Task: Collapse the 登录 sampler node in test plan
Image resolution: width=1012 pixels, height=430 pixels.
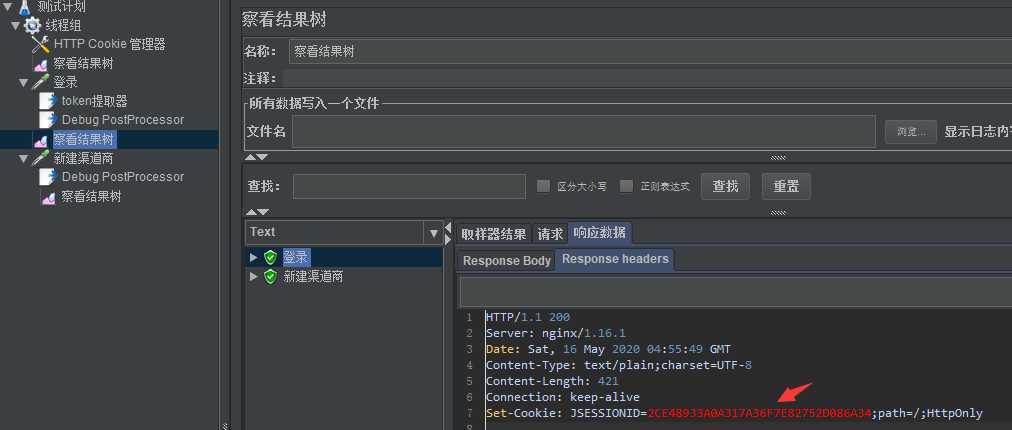Action: point(24,83)
